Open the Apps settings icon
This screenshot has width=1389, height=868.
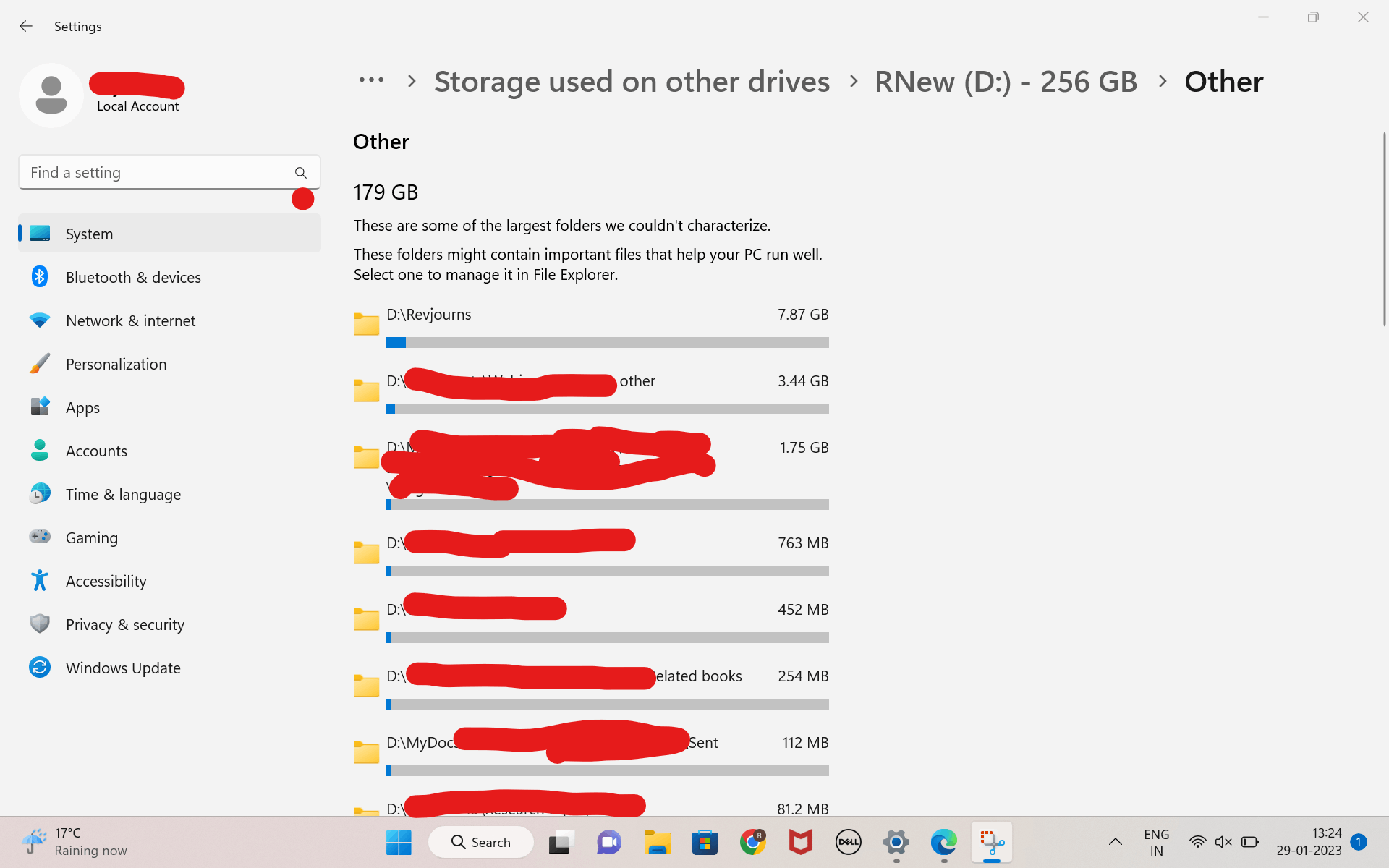pyautogui.click(x=40, y=407)
